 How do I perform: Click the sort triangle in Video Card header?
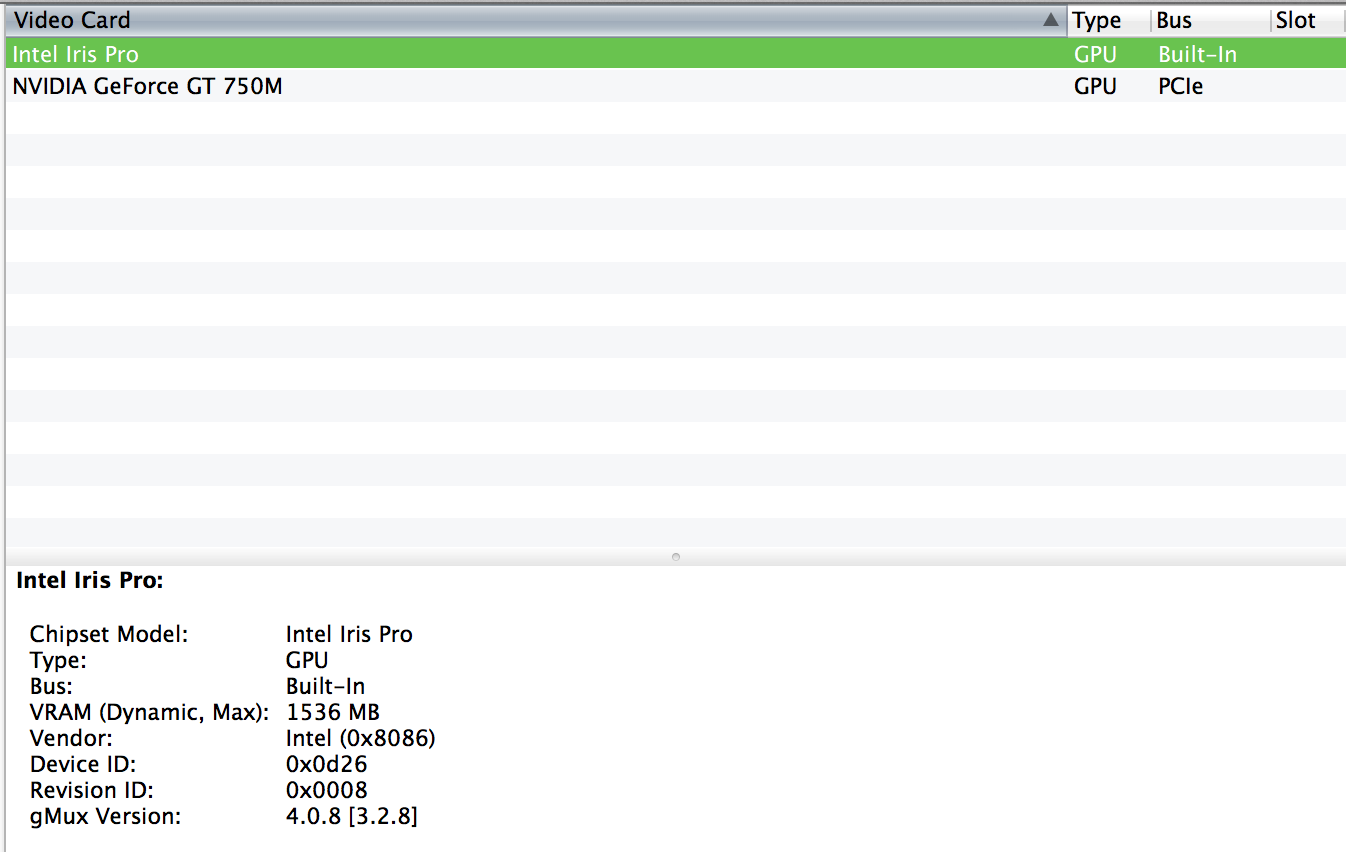click(1050, 20)
